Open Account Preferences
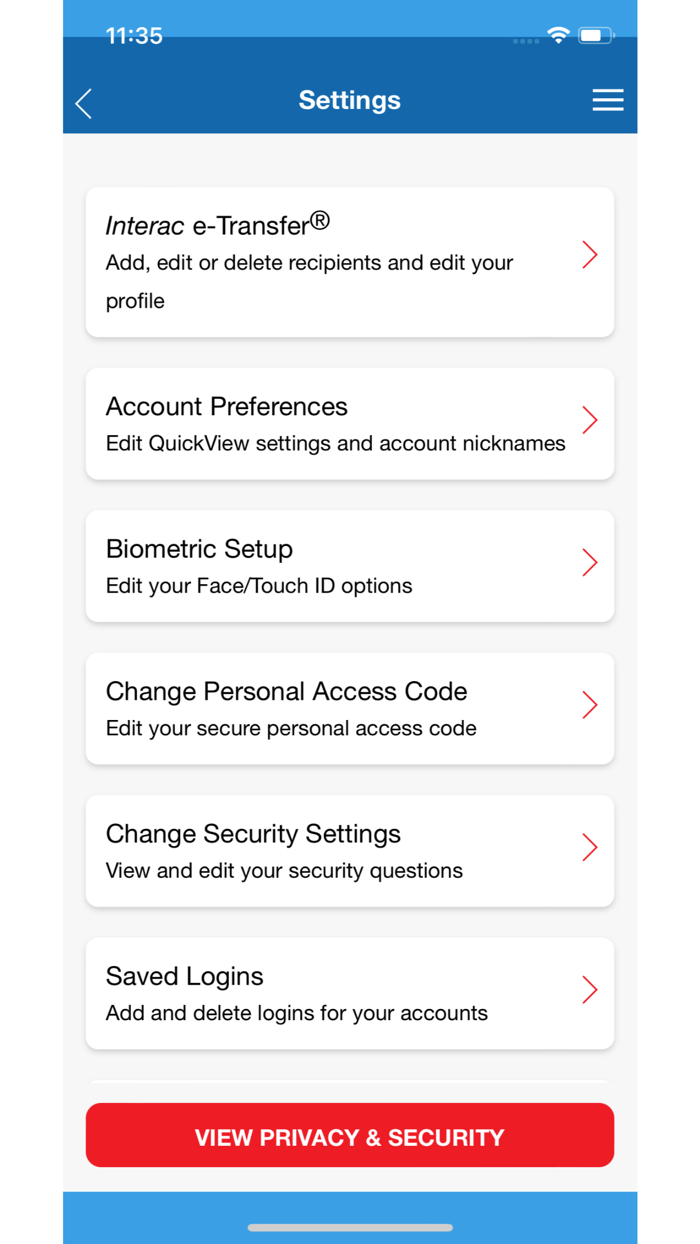The width and height of the screenshot is (700, 1244). 350,424
